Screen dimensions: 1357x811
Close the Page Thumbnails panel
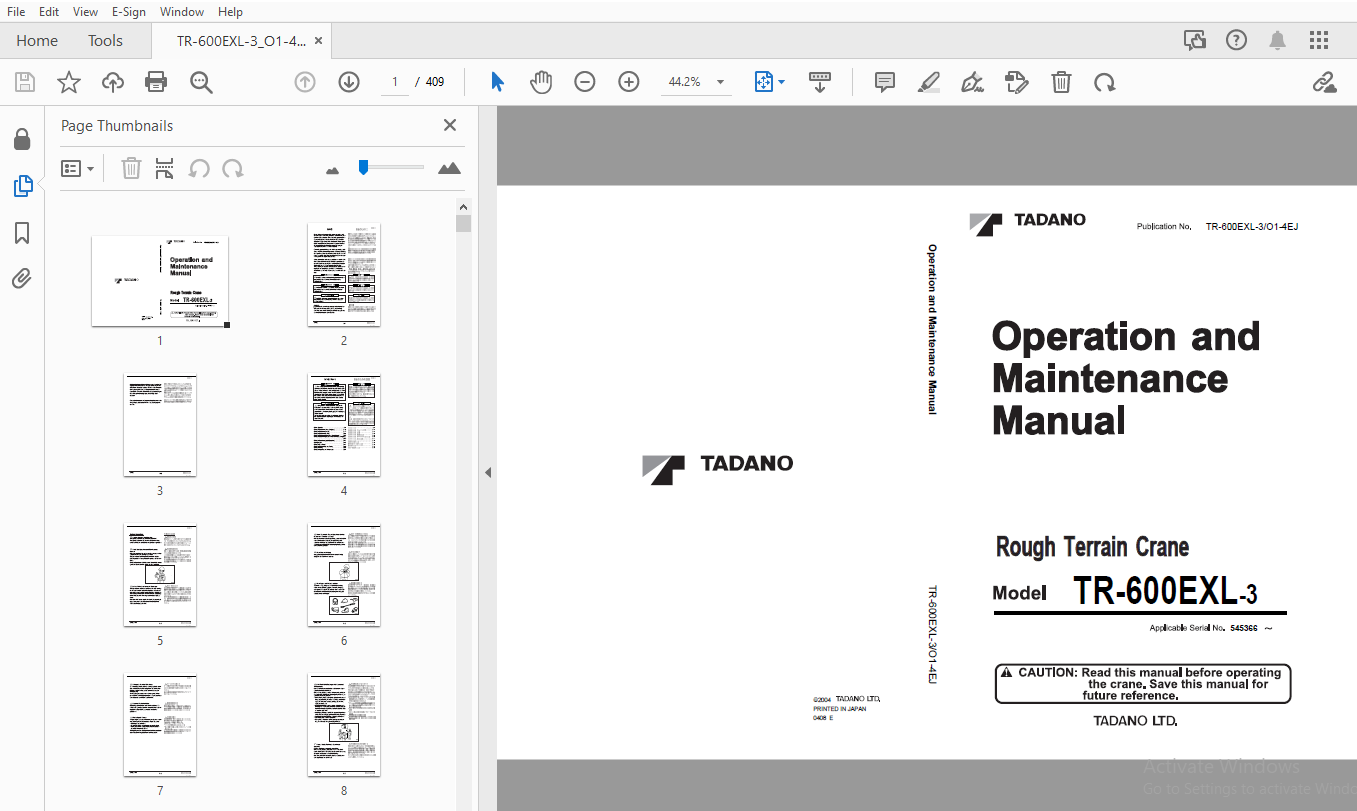(450, 125)
